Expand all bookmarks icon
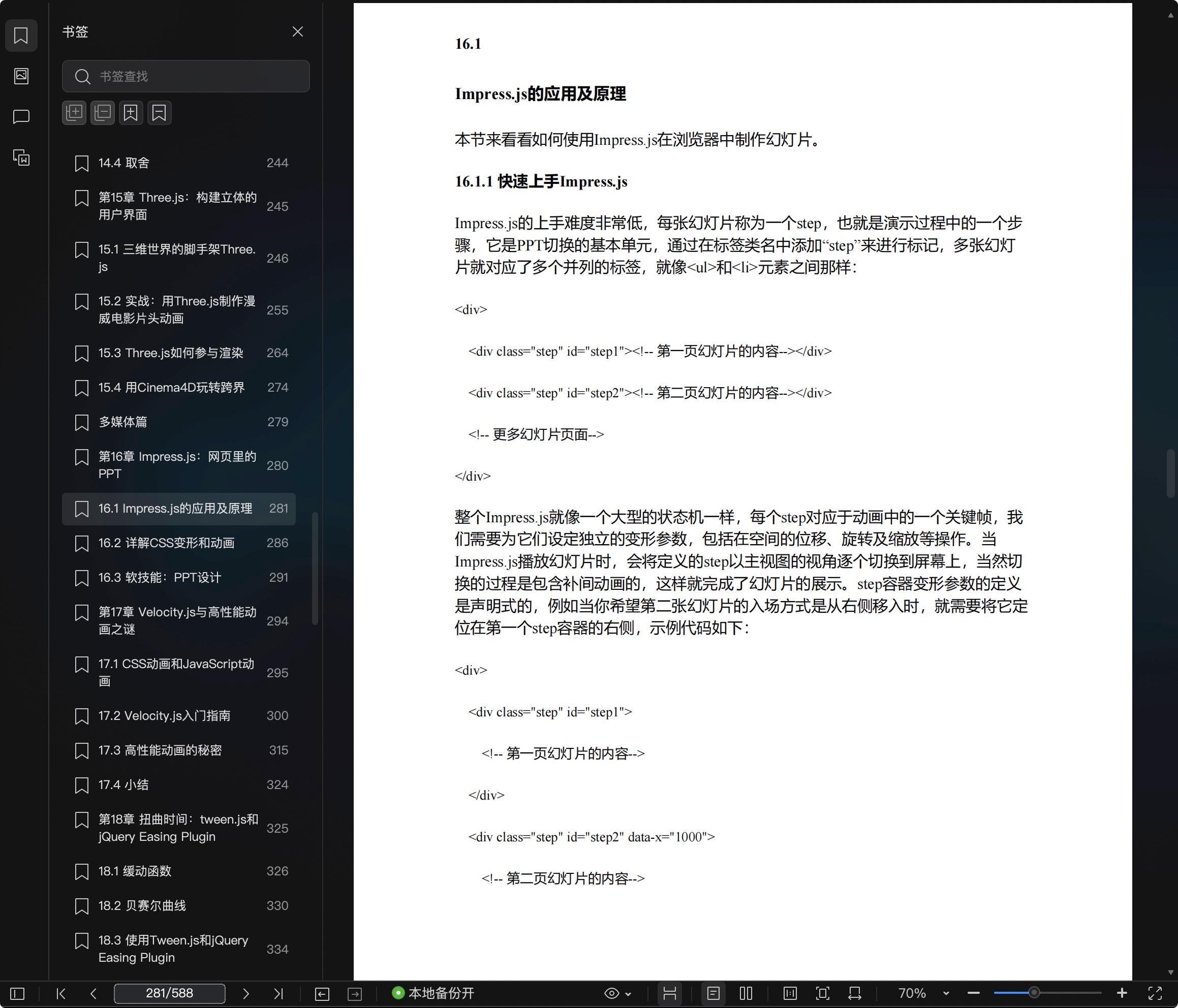Viewport: 1178px width, 1008px height. (74, 113)
